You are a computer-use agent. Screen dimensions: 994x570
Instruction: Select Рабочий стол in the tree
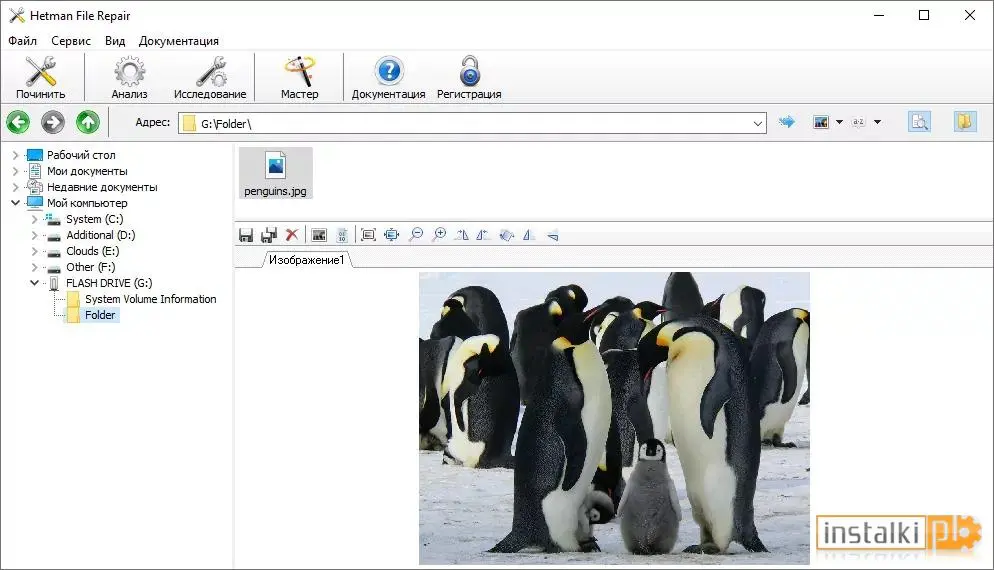click(81, 155)
